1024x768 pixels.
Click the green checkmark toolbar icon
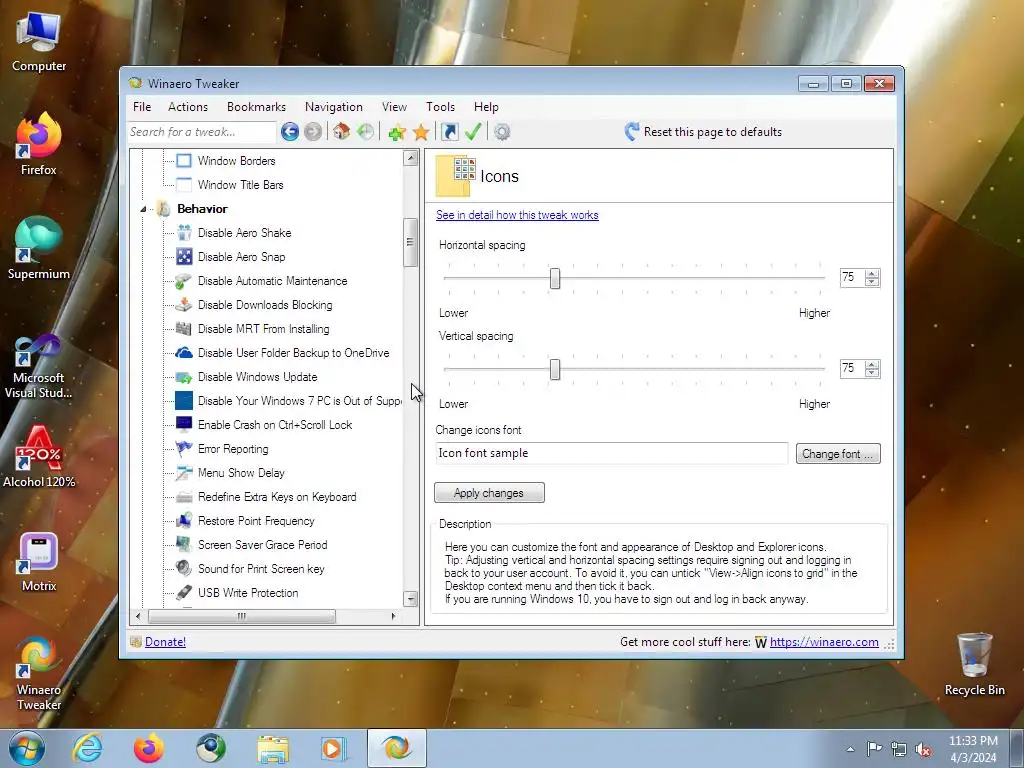click(x=473, y=132)
